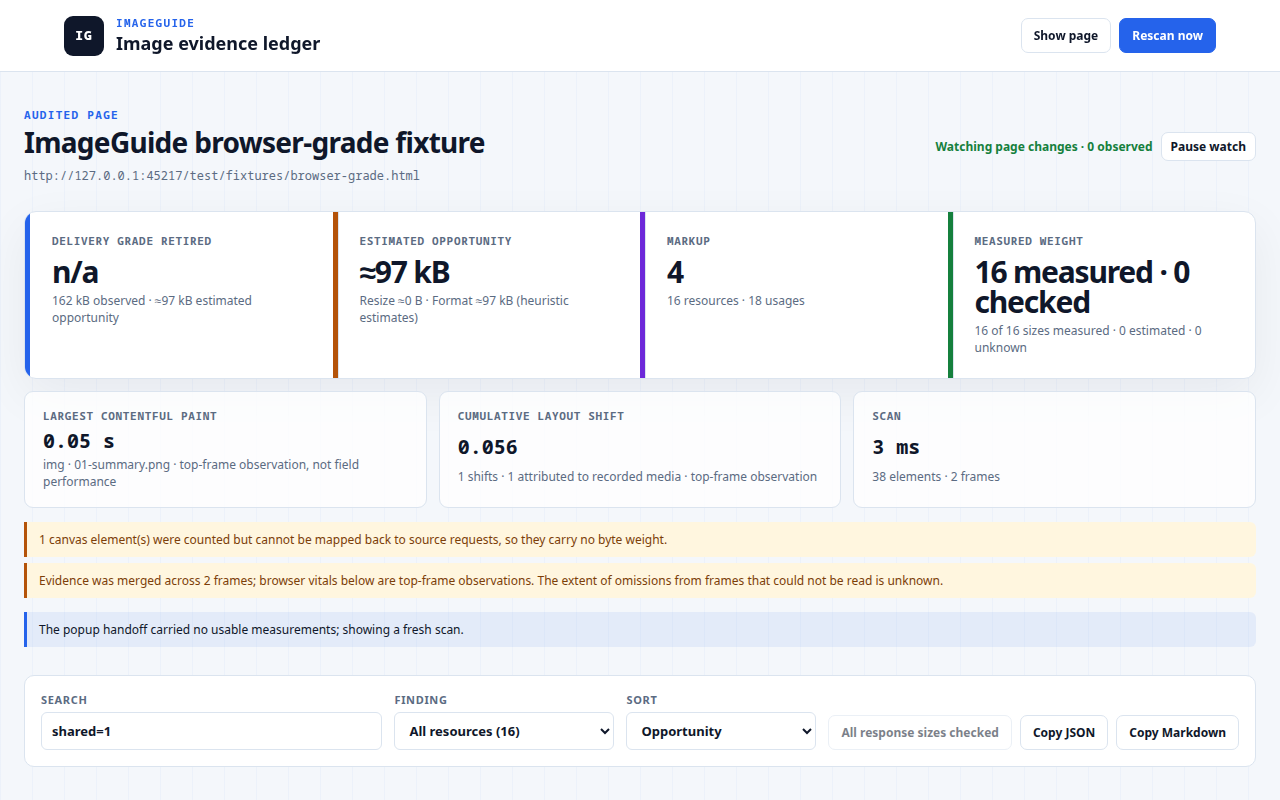Click the Largest Contentful Paint 0.05 s value

[x=79, y=441]
